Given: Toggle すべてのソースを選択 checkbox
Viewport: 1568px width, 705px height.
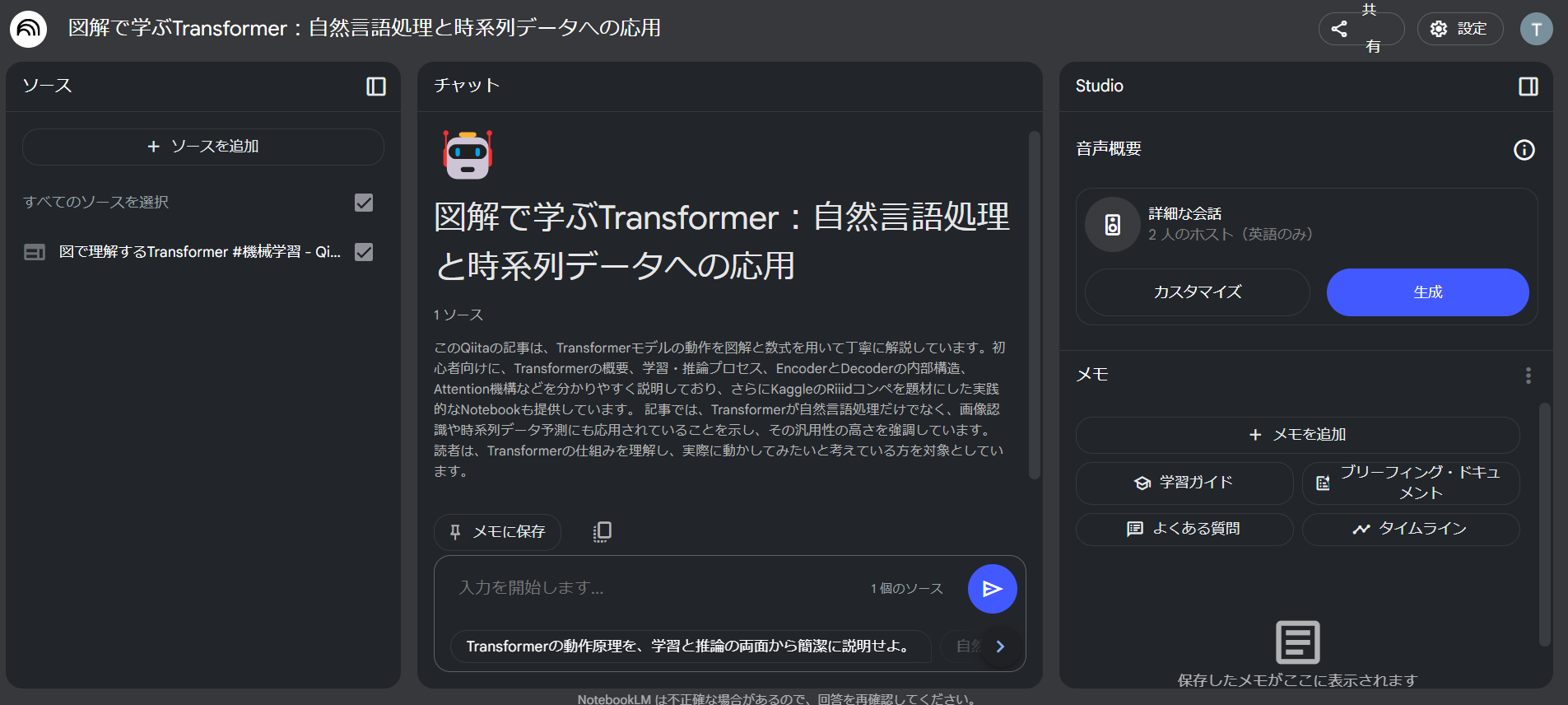Looking at the screenshot, I should [x=364, y=203].
